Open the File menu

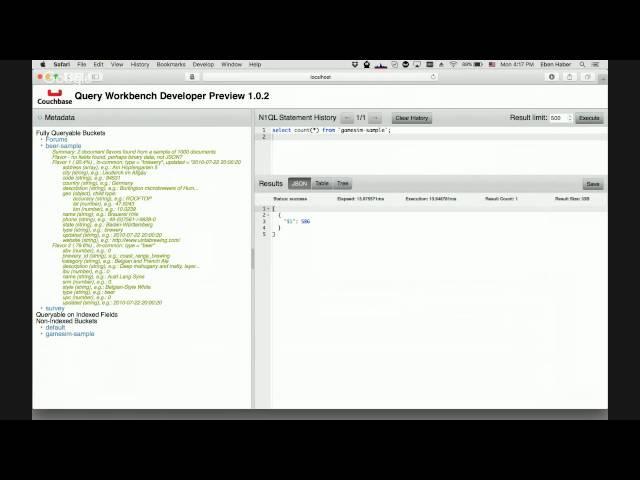click(x=82, y=64)
